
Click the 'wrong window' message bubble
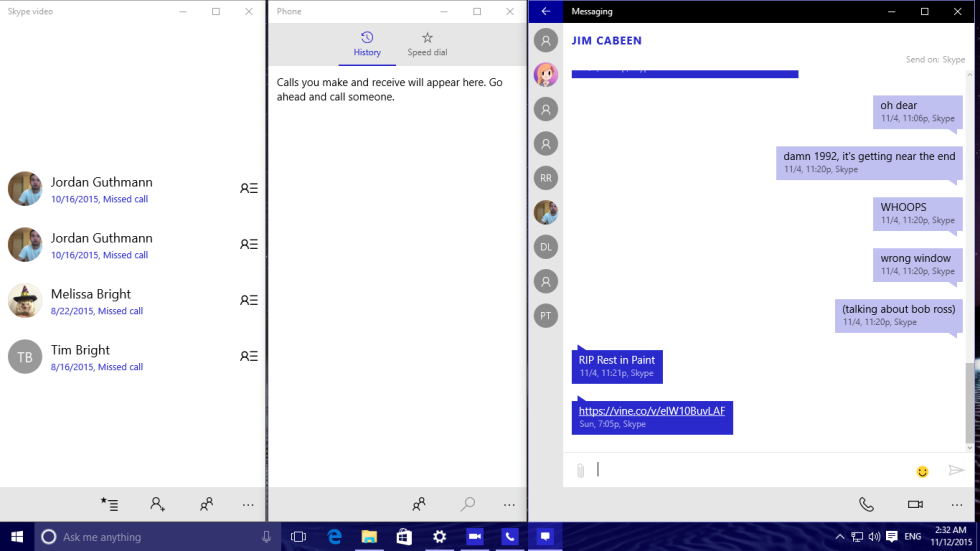(918, 264)
